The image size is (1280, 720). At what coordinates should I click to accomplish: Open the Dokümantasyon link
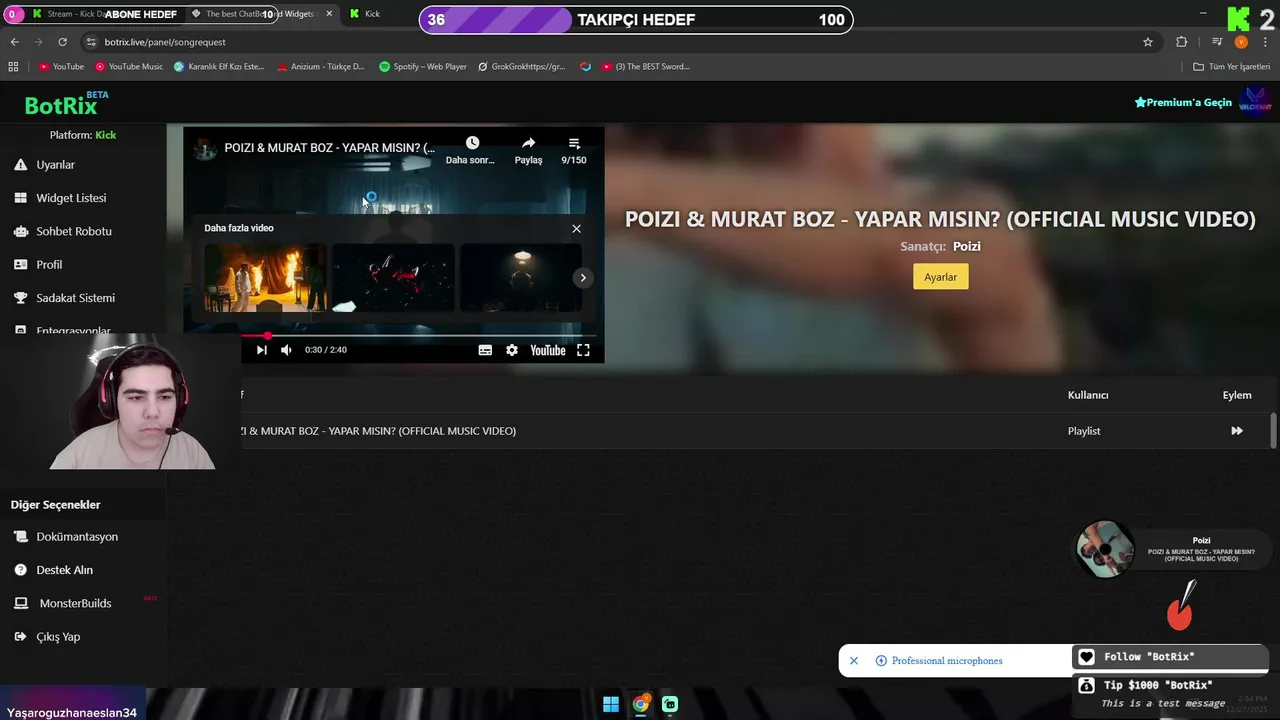77,537
